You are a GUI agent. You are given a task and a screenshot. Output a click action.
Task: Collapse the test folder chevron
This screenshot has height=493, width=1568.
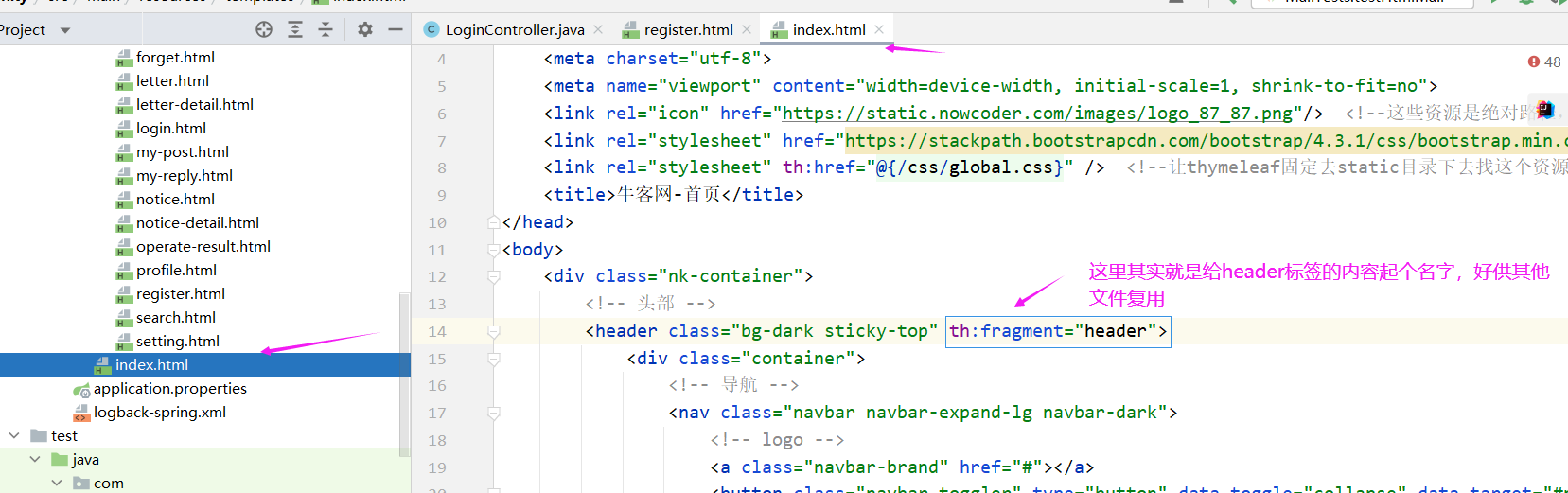[14, 435]
